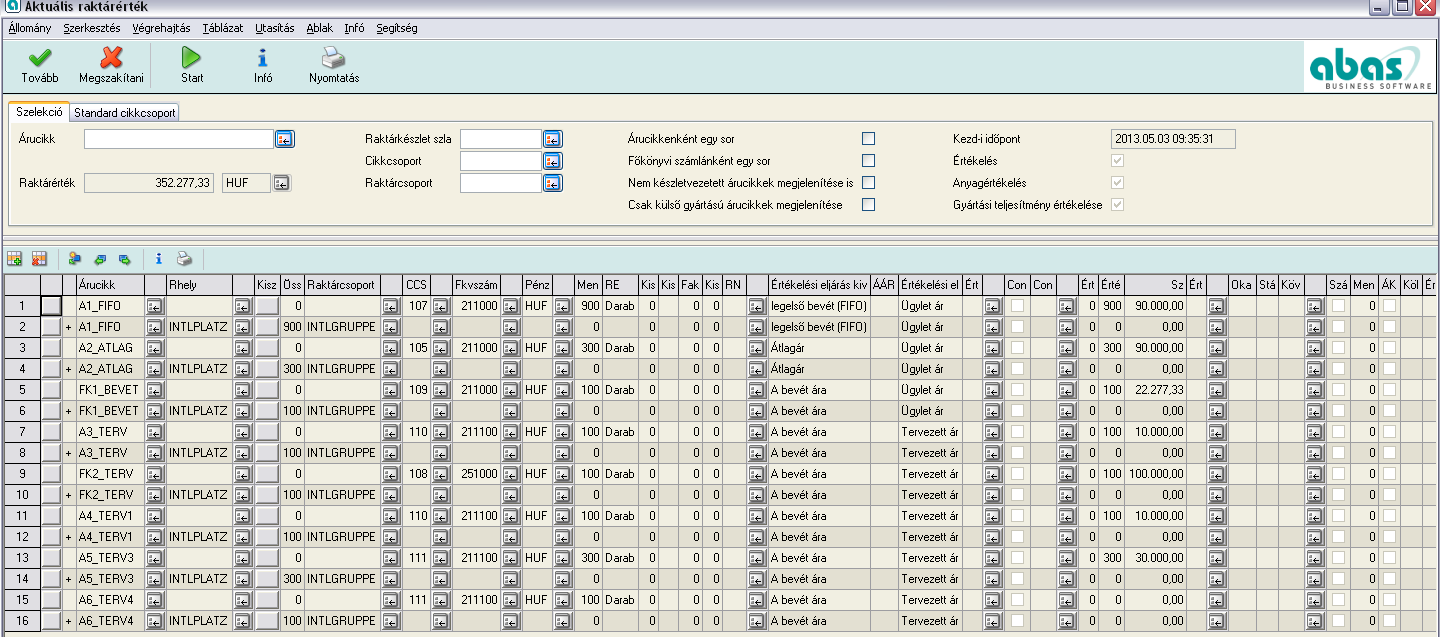Click the Értékelés checkbox

(1117, 161)
